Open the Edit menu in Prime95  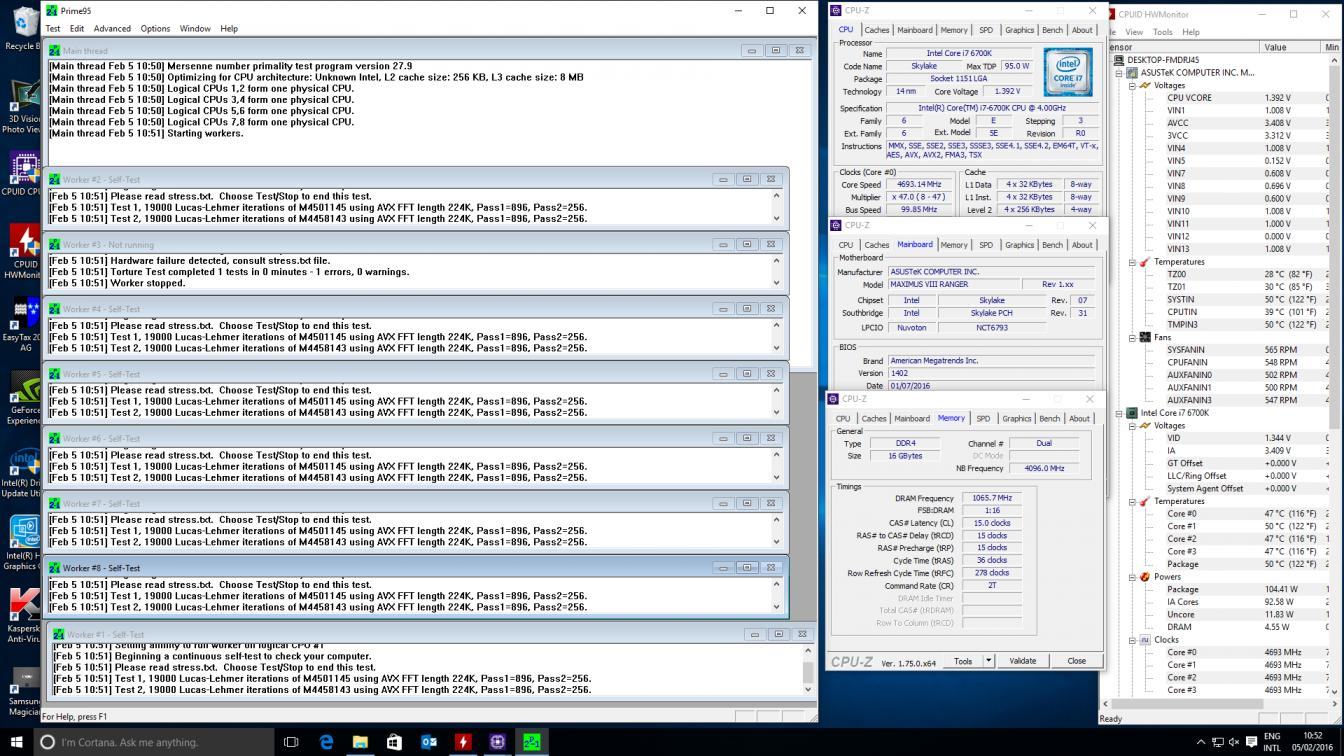point(76,29)
